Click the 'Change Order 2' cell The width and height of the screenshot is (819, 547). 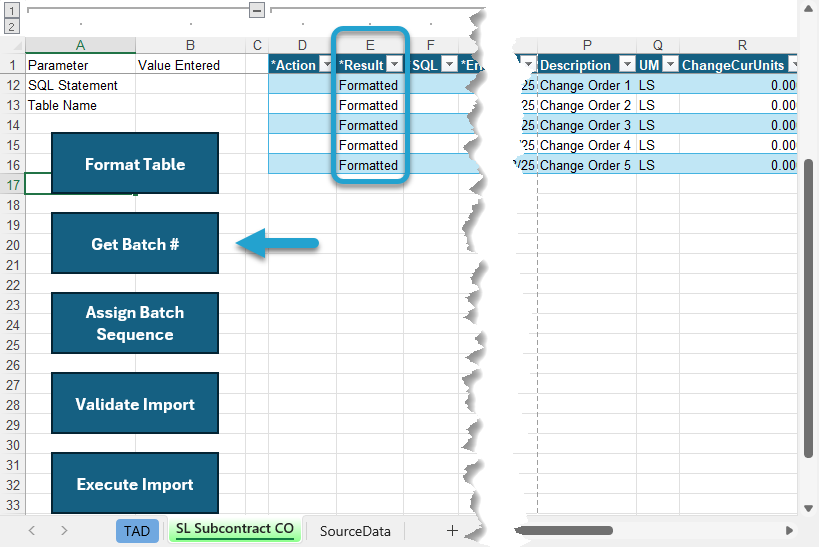(x=587, y=105)
